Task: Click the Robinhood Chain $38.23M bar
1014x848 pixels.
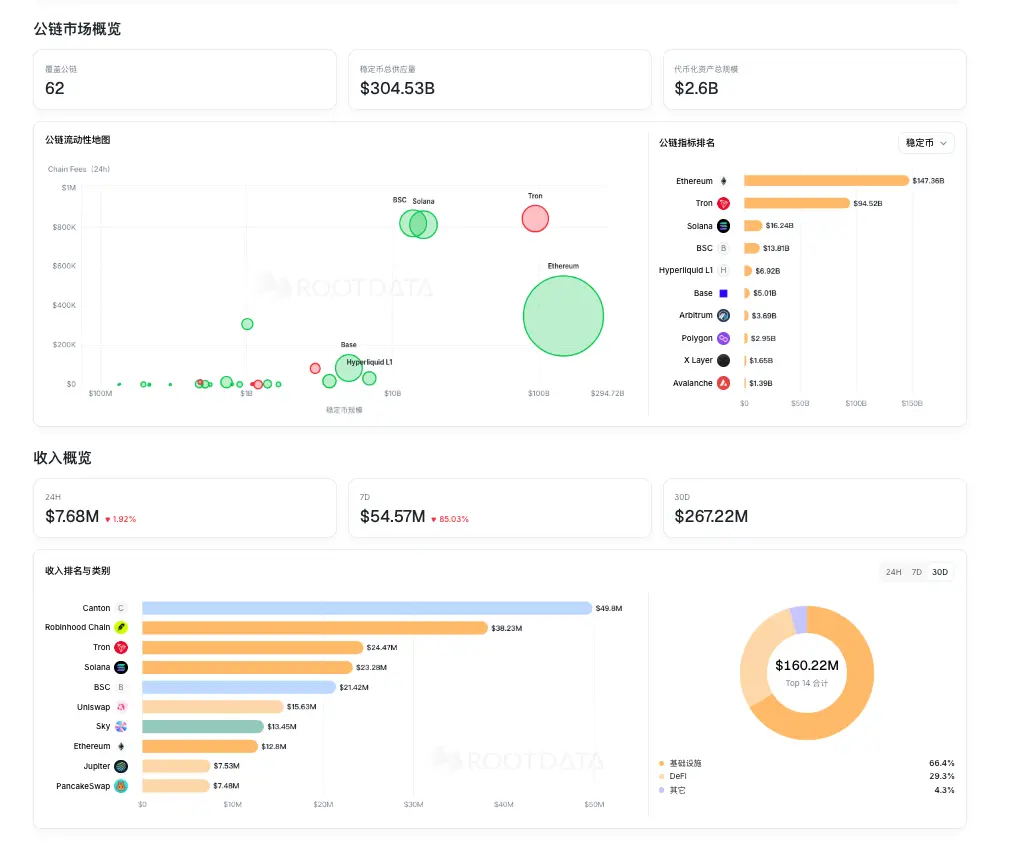Action: (315, 628)
